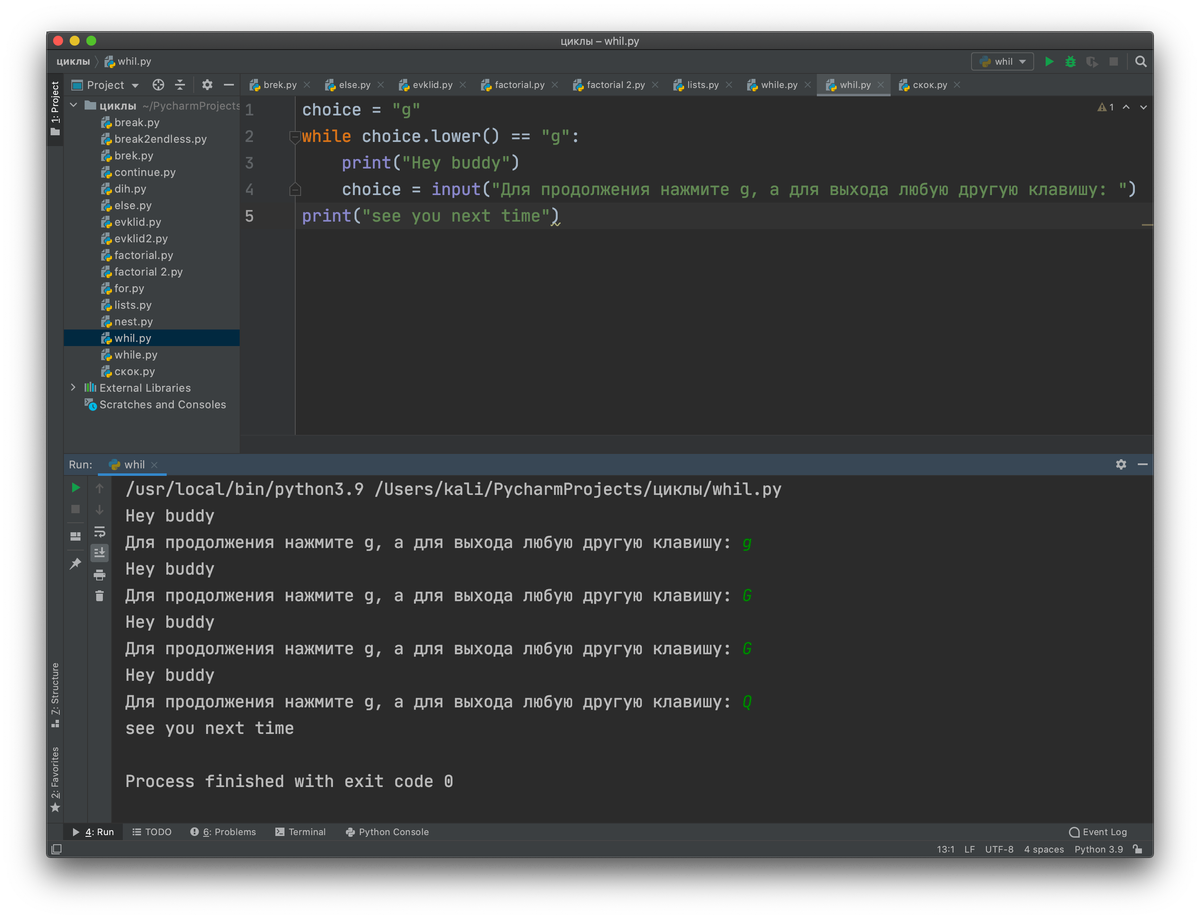Toggle Scroll to End in Run console
1200x919 pixels.
[99, 553]
